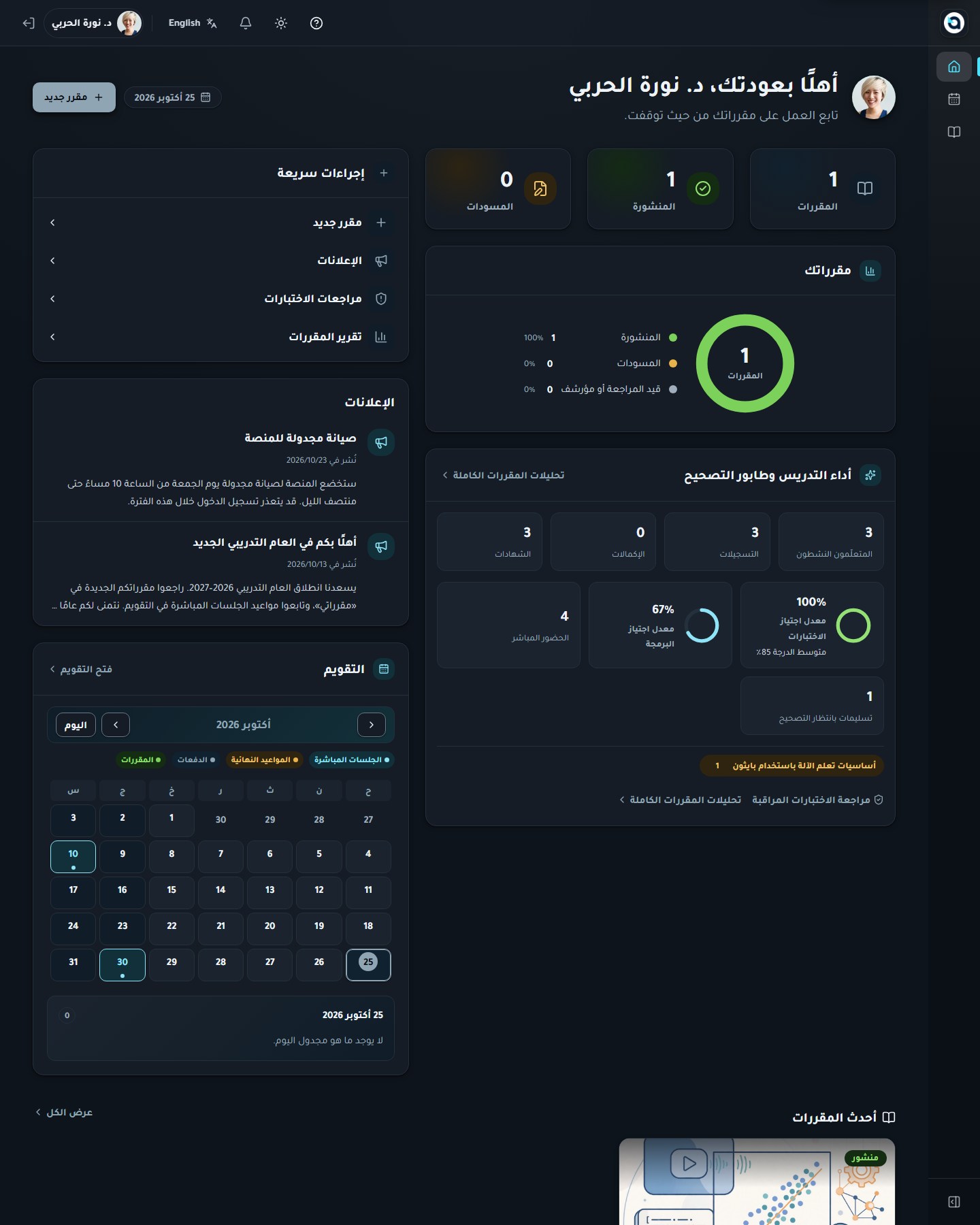Screen dimensions: 980x1225
Task: Toggle الدفعات calendar filter
Action: click(196, 759)
